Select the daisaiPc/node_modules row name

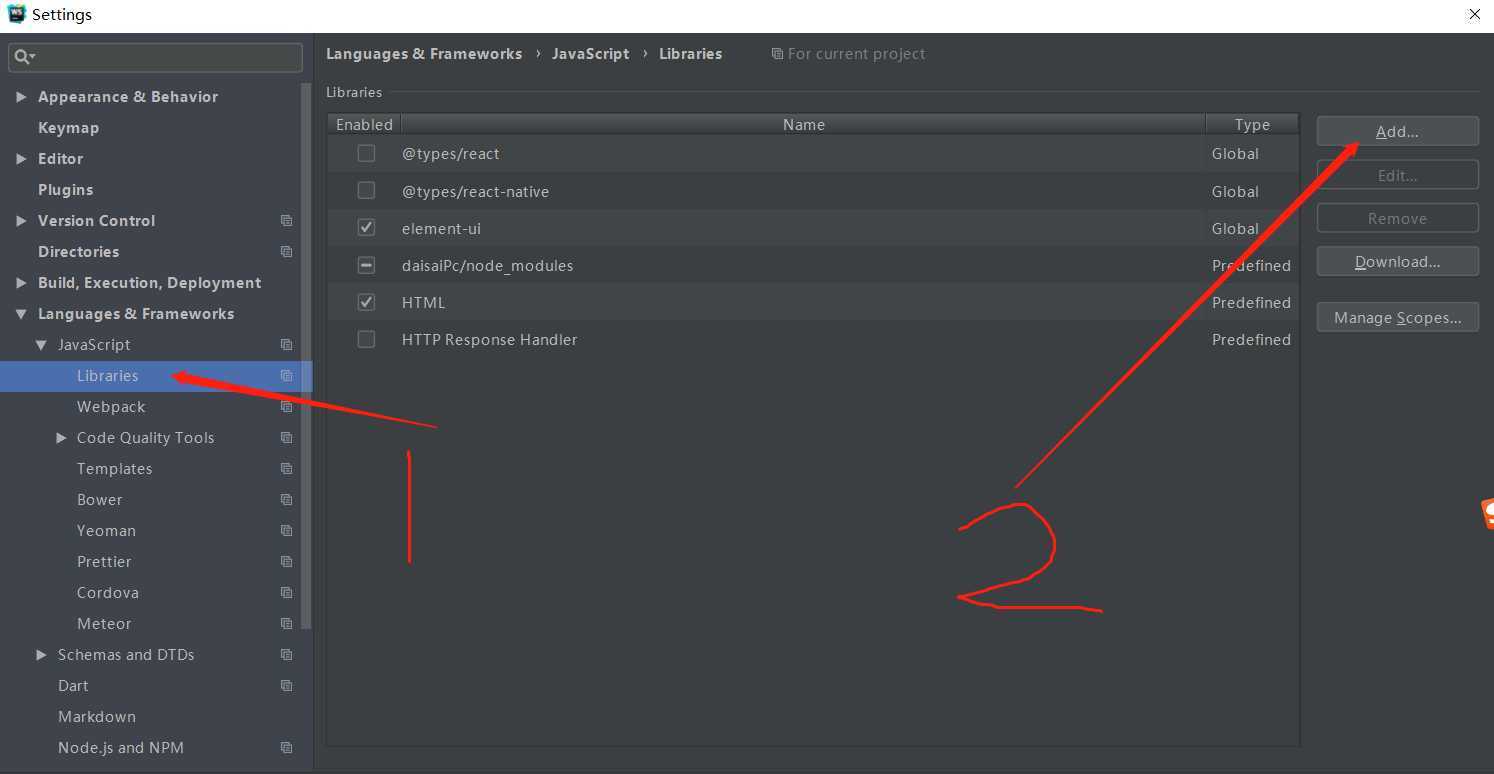click(x=487, y=265)
